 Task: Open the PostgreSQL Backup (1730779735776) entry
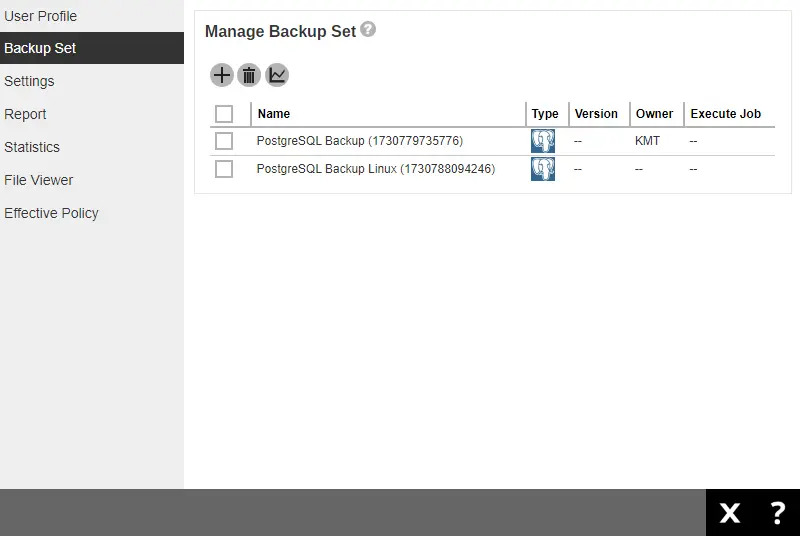click(x=359, y=141)
